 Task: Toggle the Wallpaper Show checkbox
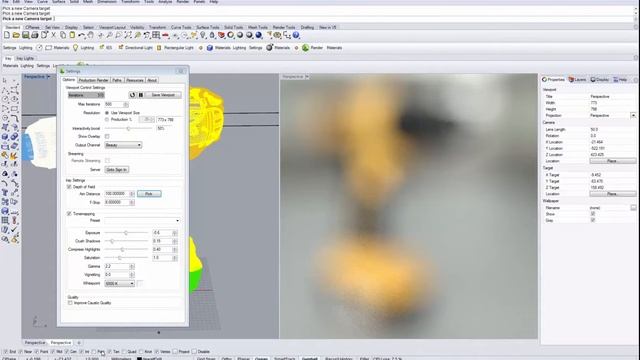593,214
